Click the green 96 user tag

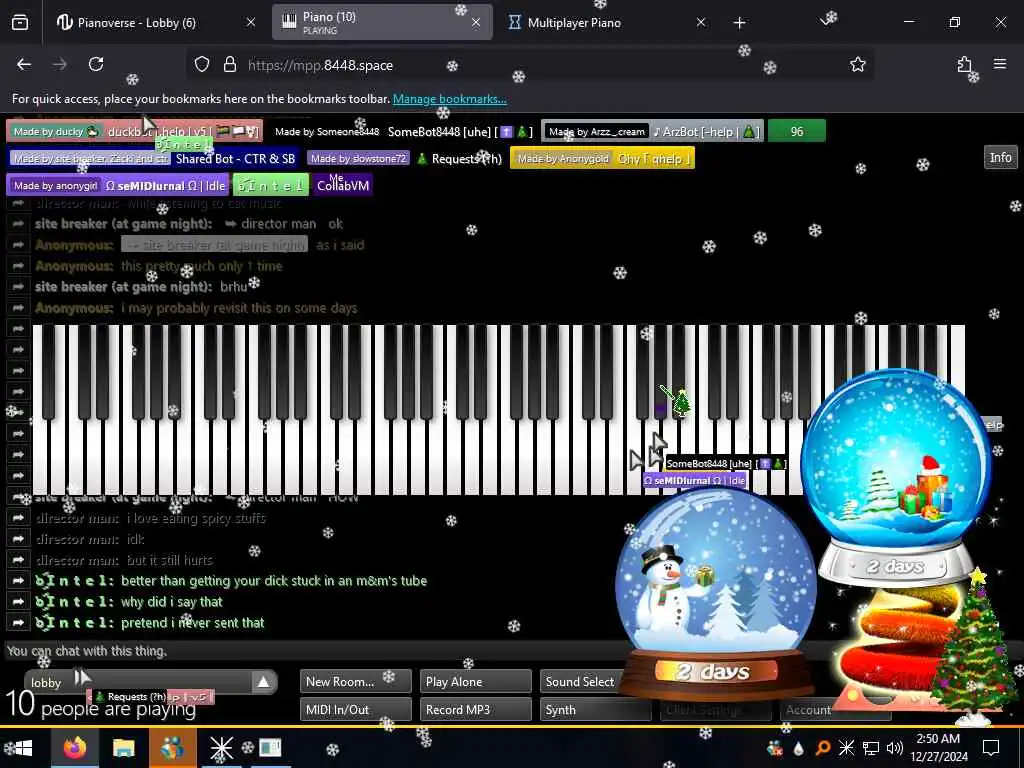click(797, 131)
